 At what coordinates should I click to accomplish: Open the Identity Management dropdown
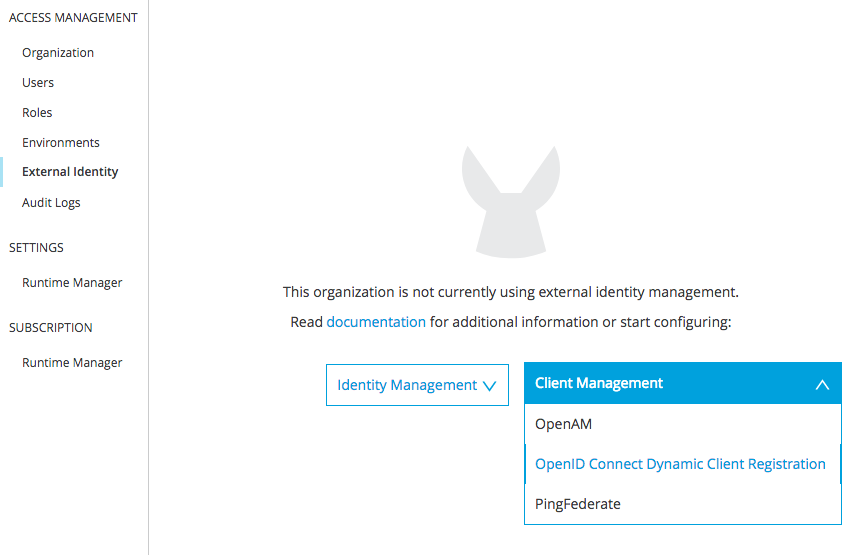407,385
